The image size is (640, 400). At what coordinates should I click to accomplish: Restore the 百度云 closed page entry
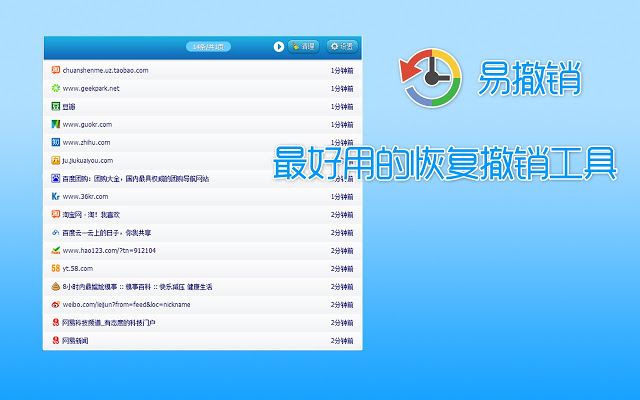coord(105,232)
